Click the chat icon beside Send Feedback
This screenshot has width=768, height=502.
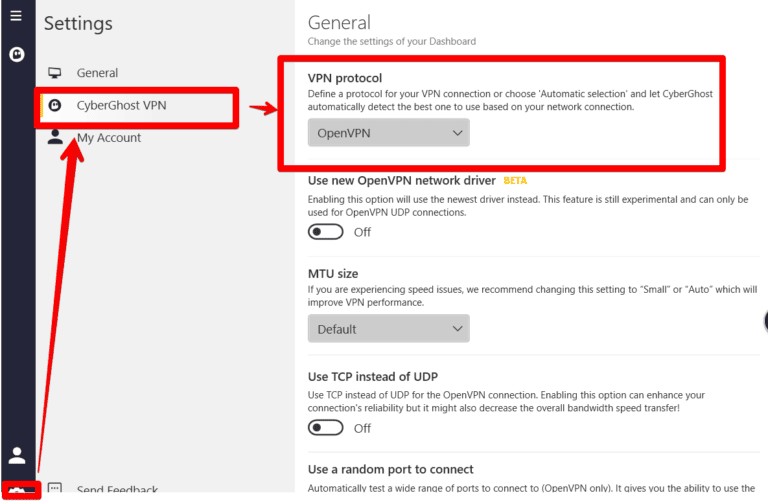(x=56, y=489)
